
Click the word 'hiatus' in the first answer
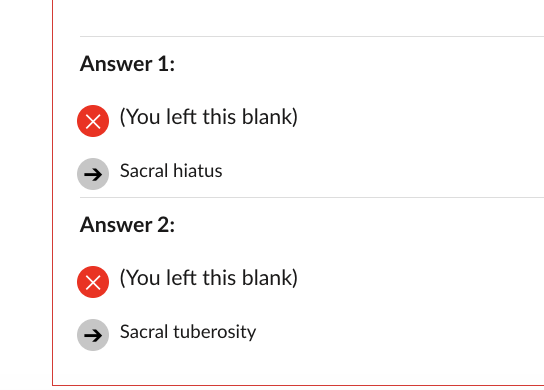(197, 171)
